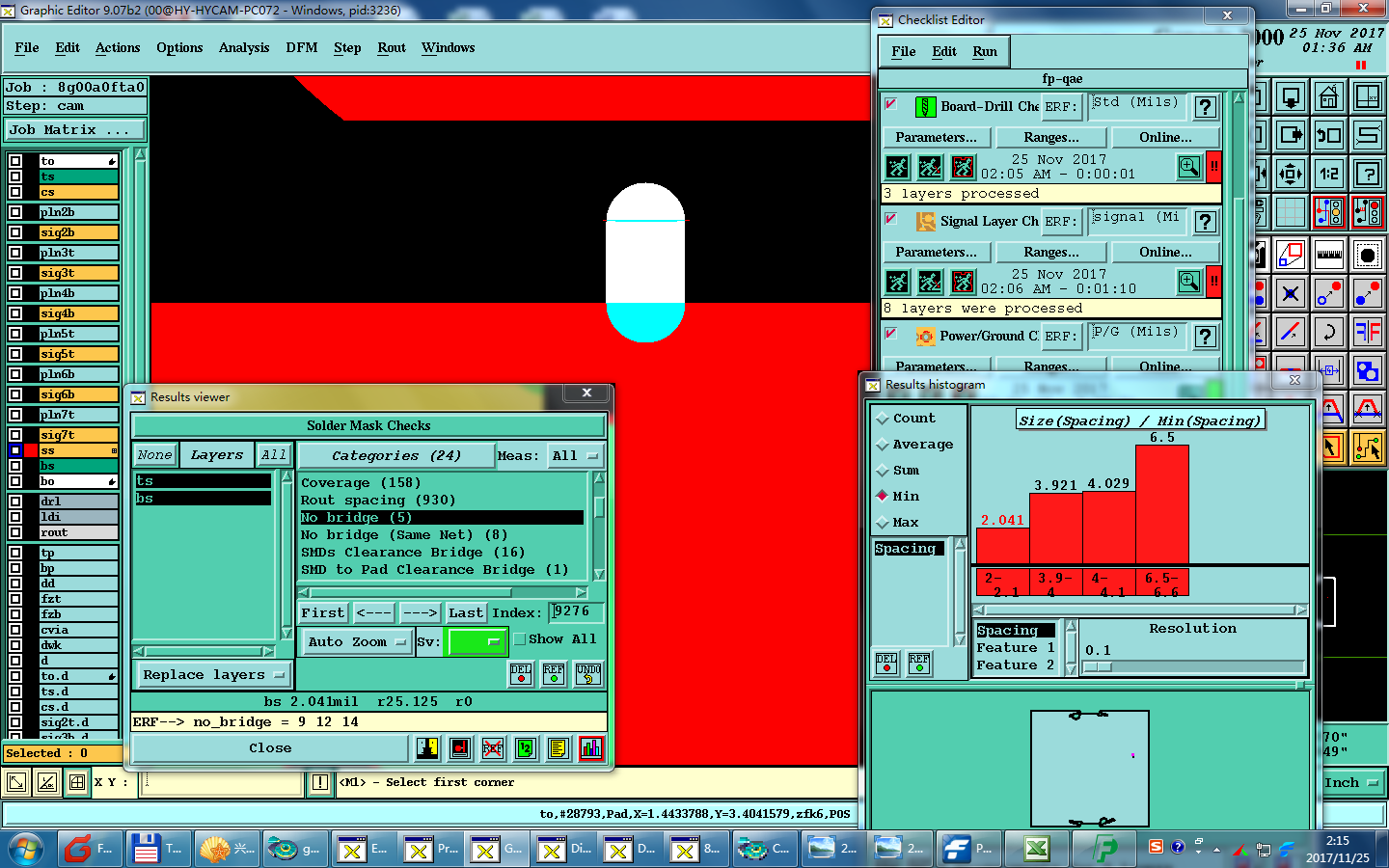Click the 1:2 zoom ratio icon

tap(1328, 175)
